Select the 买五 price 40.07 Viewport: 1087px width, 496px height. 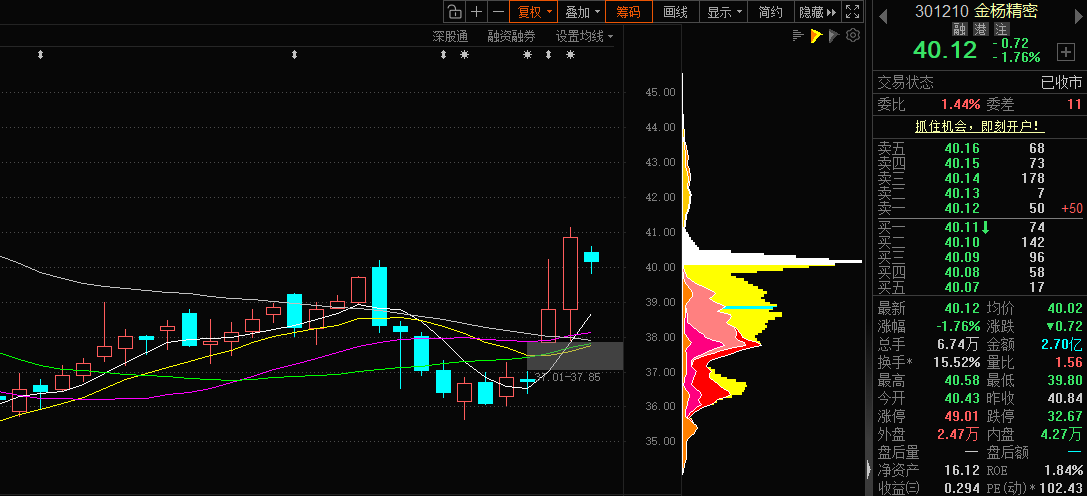click(962, 287)
